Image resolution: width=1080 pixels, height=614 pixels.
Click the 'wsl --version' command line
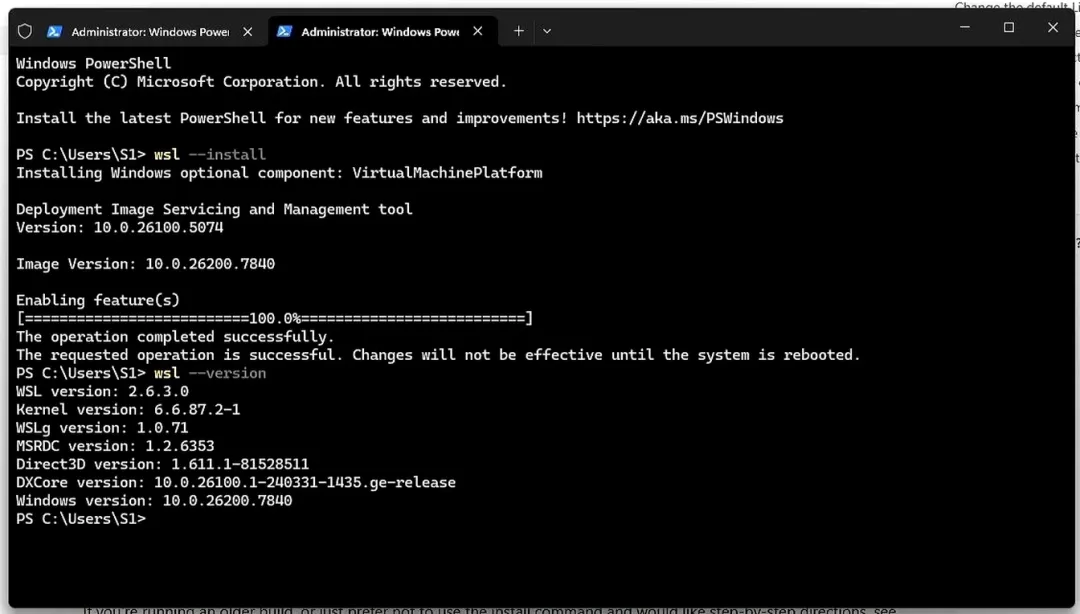[141, 373]
